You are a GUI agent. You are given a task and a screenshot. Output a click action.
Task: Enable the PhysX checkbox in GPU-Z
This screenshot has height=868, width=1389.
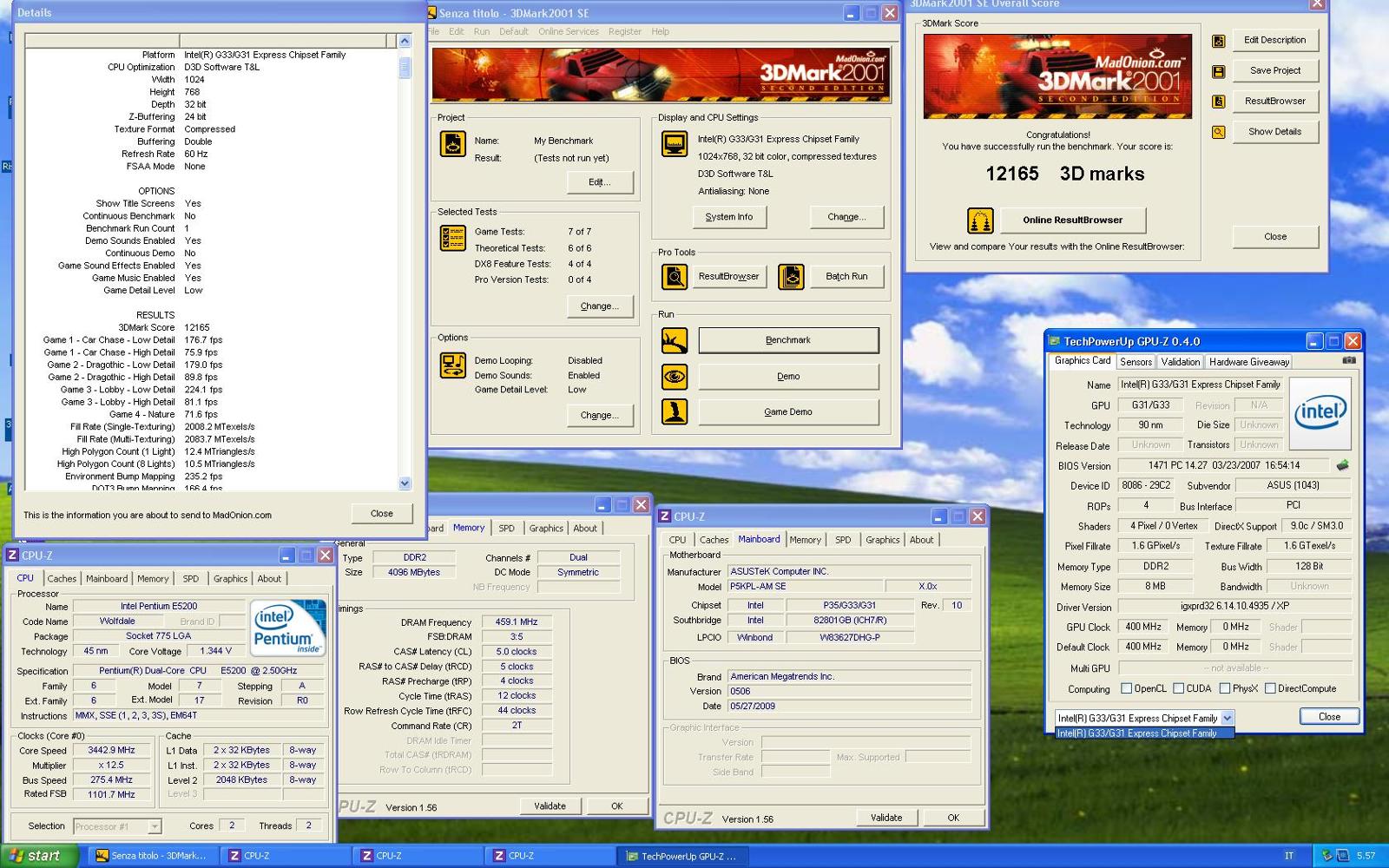(x=1224, y=688)
